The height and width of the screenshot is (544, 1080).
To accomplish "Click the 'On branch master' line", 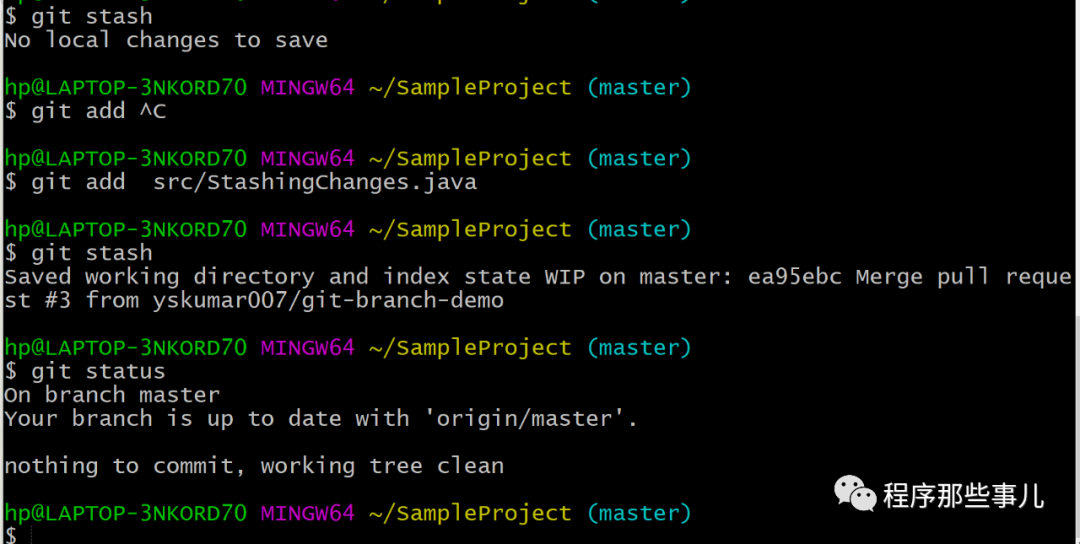I will [112, 395].
